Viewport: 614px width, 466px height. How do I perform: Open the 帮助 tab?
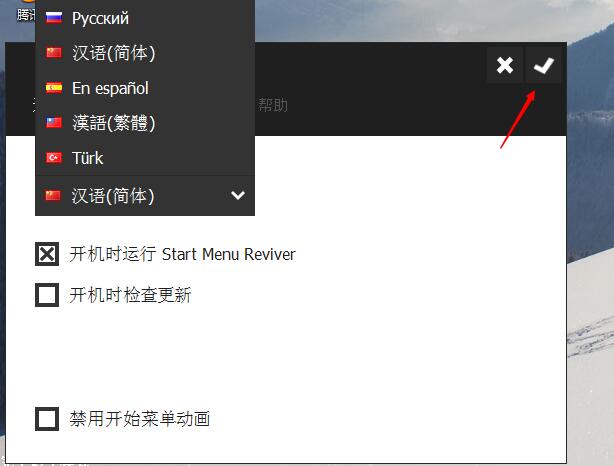[273, 105]
